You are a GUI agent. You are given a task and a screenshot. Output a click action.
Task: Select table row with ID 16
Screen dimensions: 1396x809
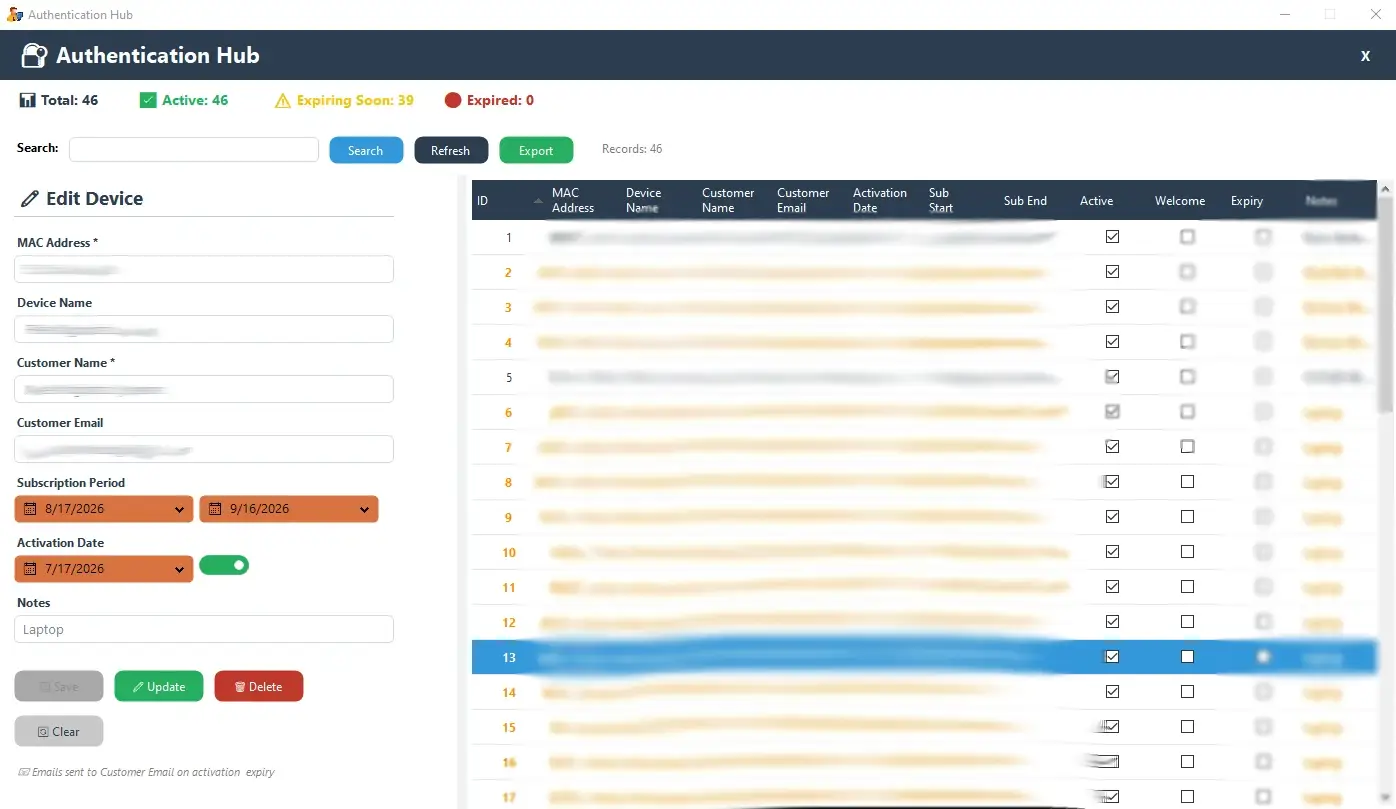point(925,762)
